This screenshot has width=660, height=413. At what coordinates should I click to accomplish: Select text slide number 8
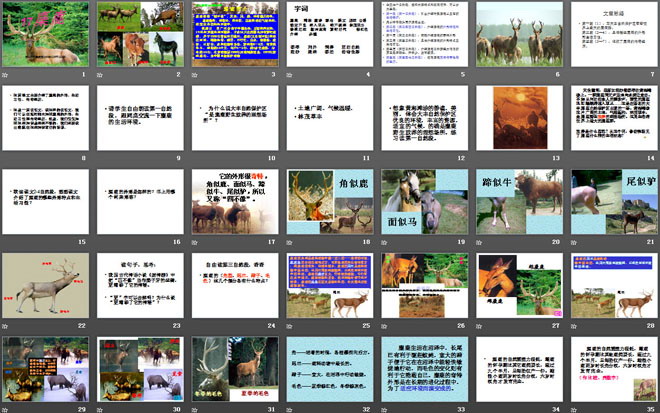click(x=45, y=118)
